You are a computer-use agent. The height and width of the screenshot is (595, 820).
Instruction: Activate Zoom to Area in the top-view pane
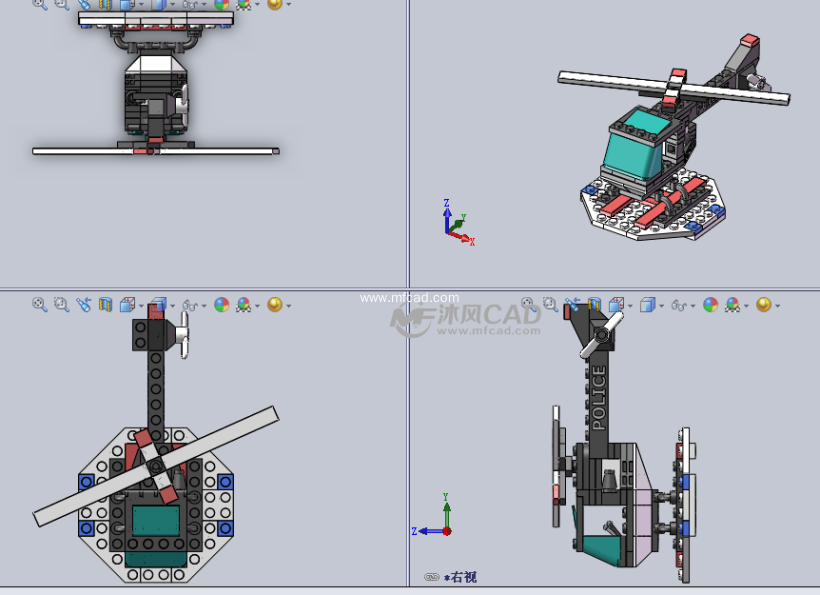62,304
